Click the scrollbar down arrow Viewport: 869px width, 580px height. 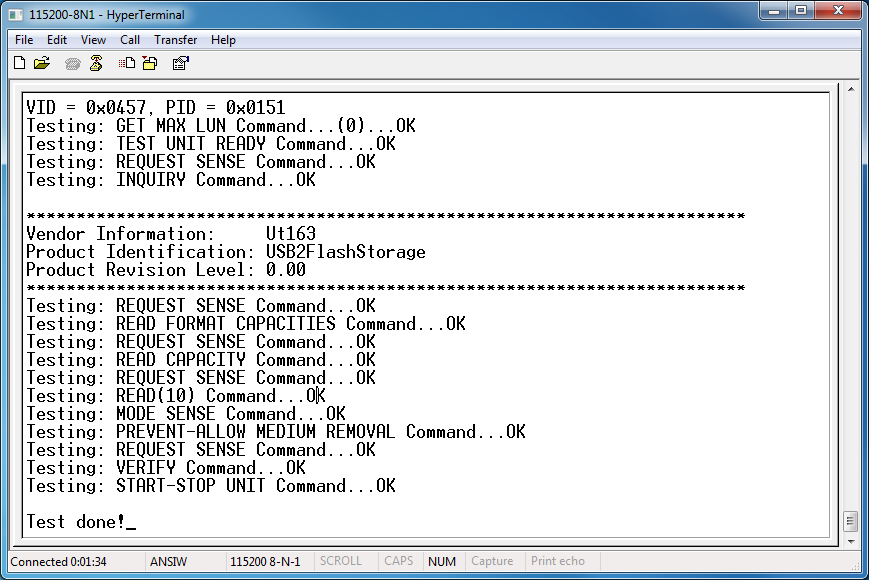point(851,542)
